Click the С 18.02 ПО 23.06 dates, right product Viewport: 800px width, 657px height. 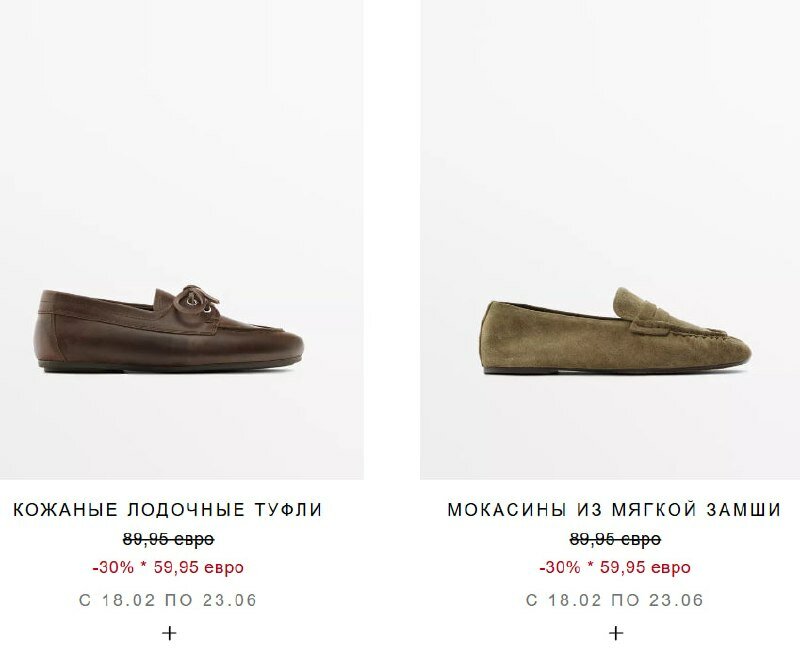(x=615, y=600)
